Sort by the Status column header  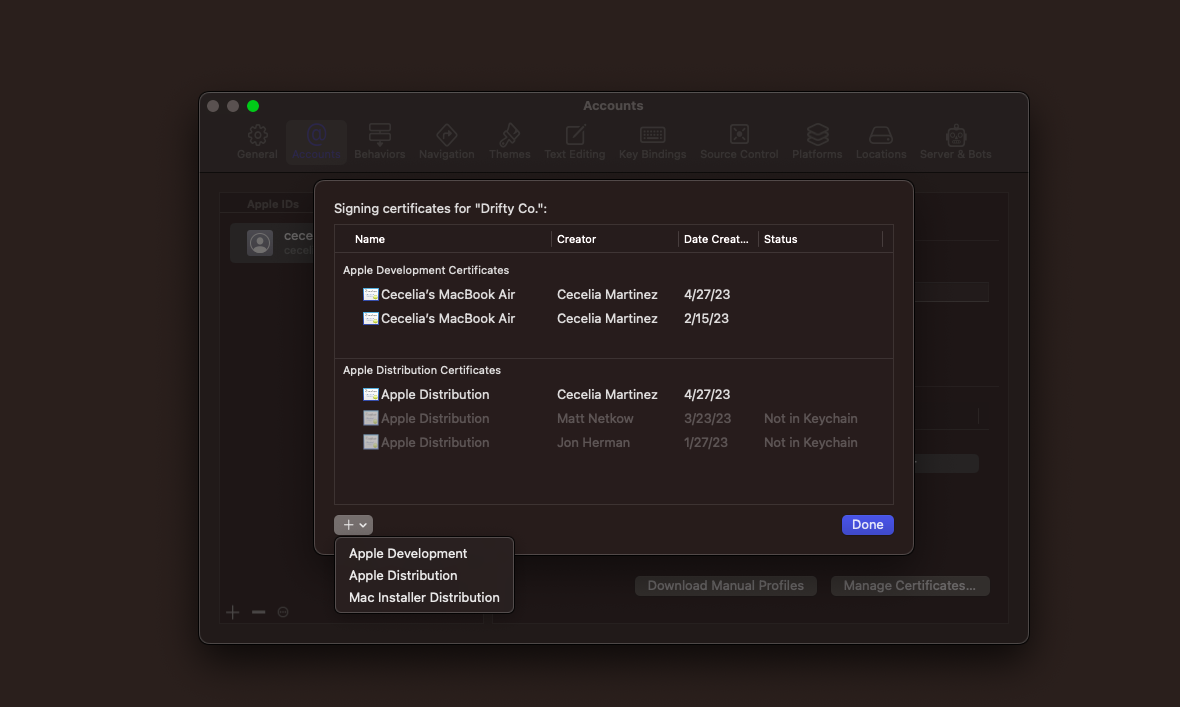[x=780, y=239]
